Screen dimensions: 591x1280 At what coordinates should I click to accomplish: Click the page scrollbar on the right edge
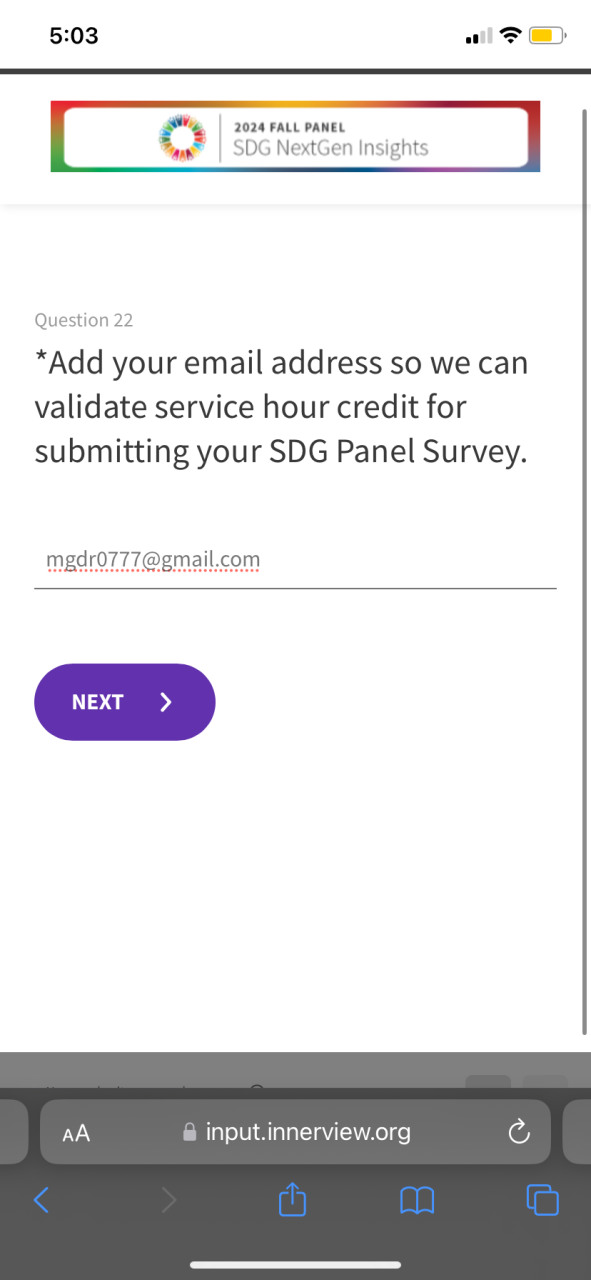(585, 570)
